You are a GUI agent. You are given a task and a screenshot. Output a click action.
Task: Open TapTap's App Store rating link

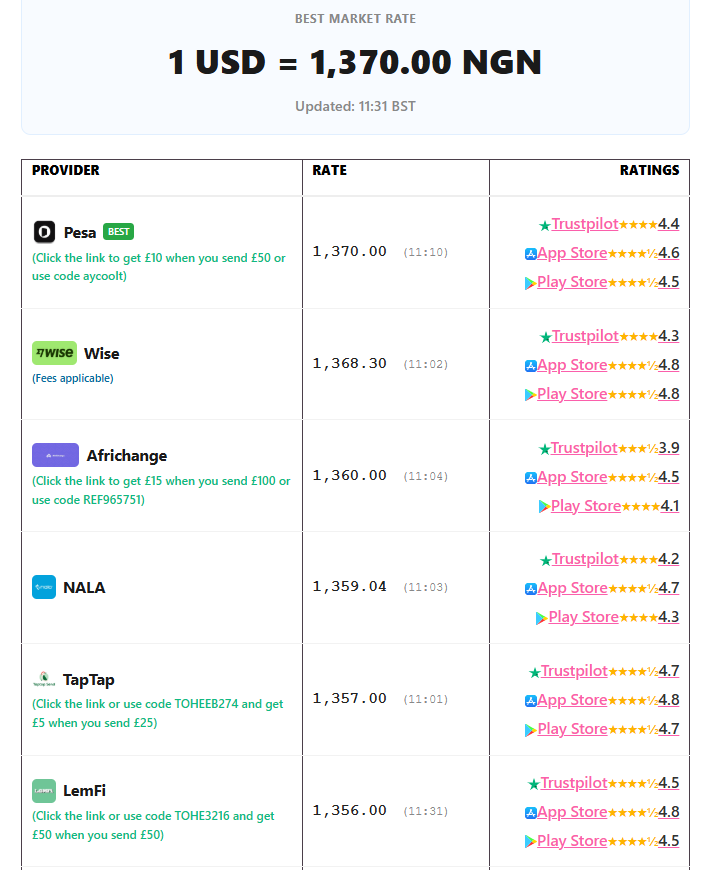coord(572,700)
